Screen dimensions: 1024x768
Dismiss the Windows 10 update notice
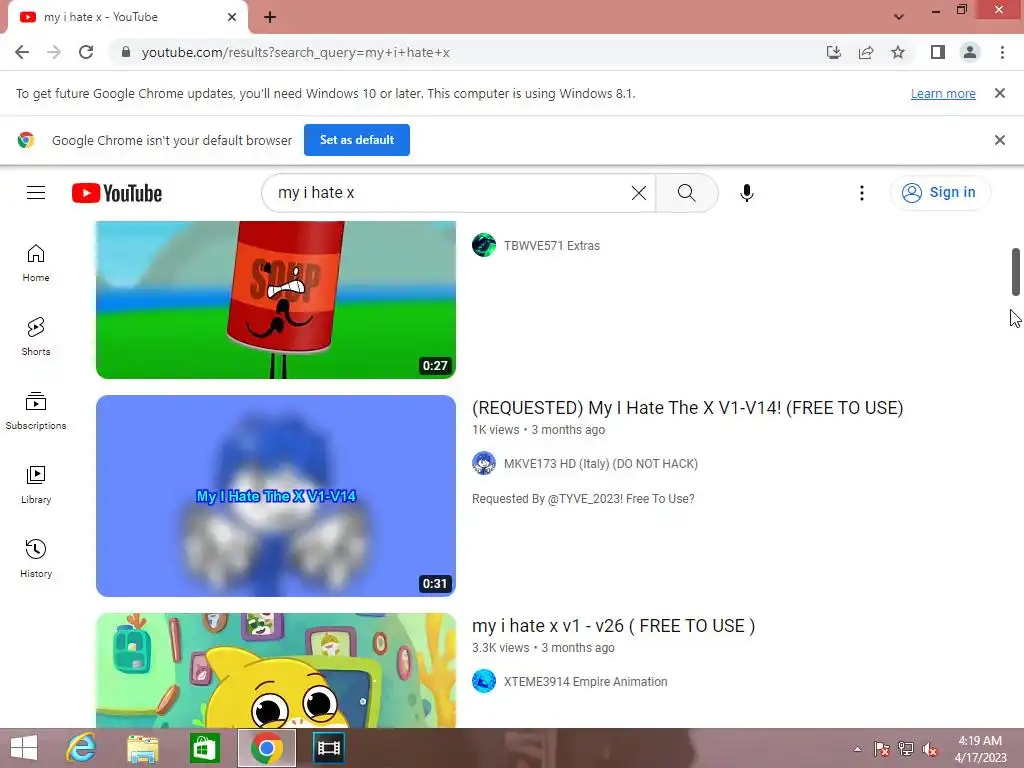999,93
